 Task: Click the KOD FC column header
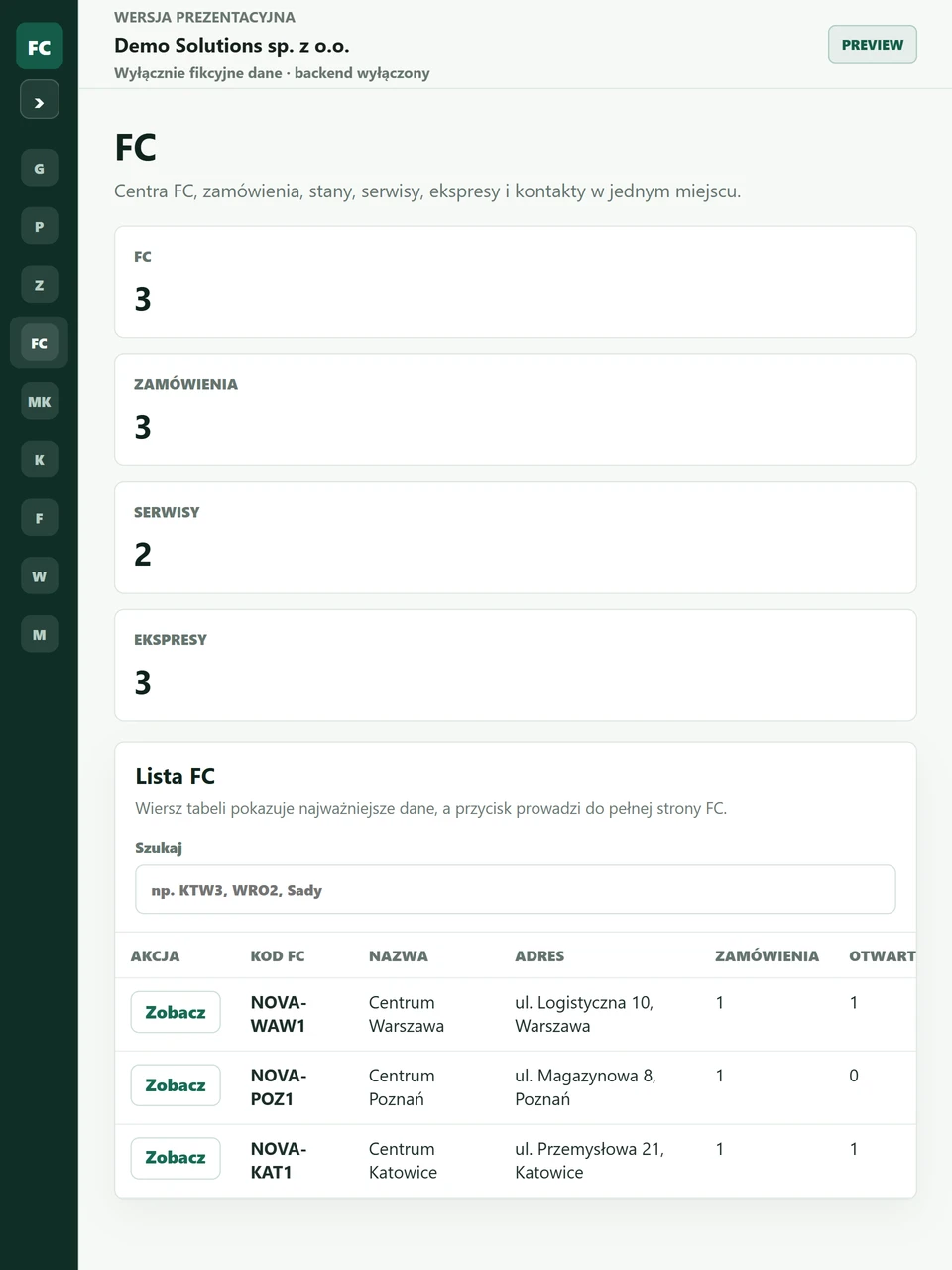pyautogui.click(x=278, y=956)
